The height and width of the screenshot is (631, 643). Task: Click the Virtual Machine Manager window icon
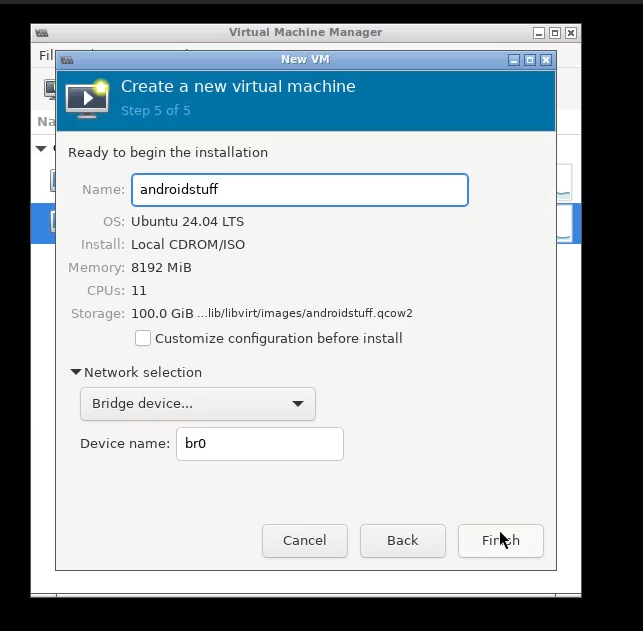(x=42, y=33)
